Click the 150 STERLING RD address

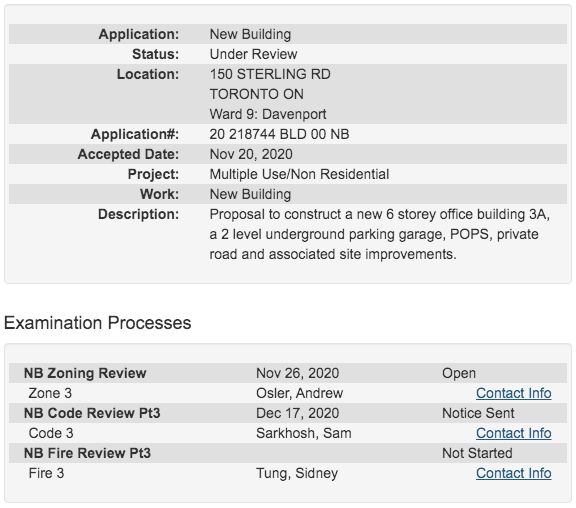coord(270,74)
